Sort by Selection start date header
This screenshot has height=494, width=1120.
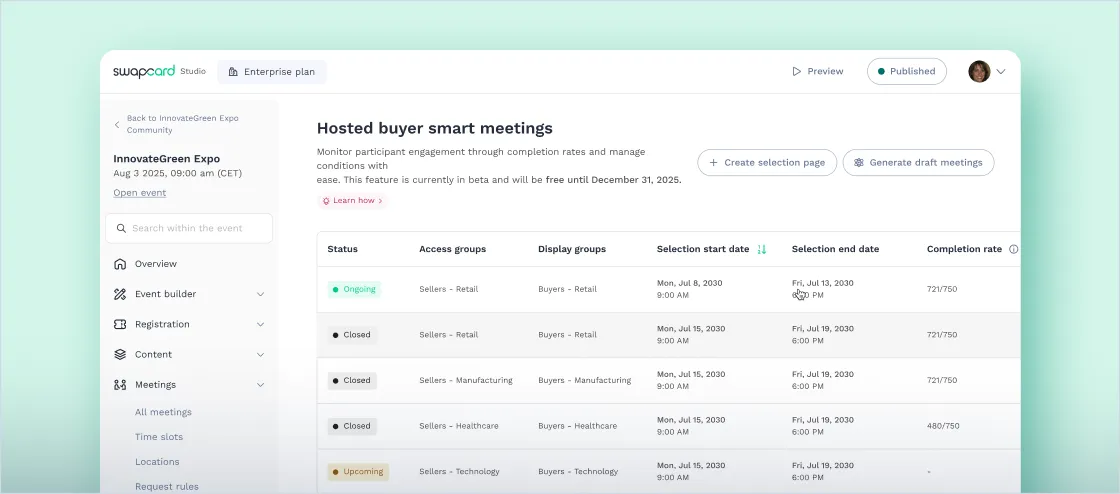703,249
